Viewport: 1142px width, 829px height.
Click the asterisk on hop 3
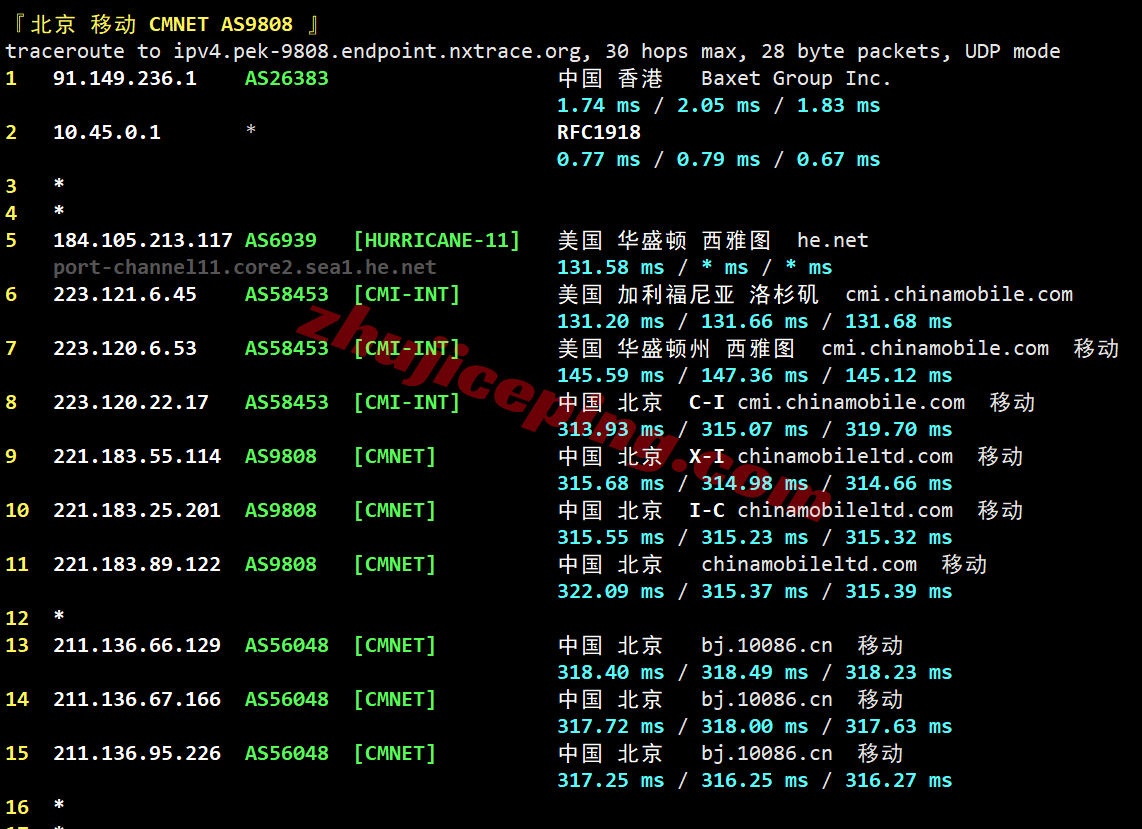58,186
